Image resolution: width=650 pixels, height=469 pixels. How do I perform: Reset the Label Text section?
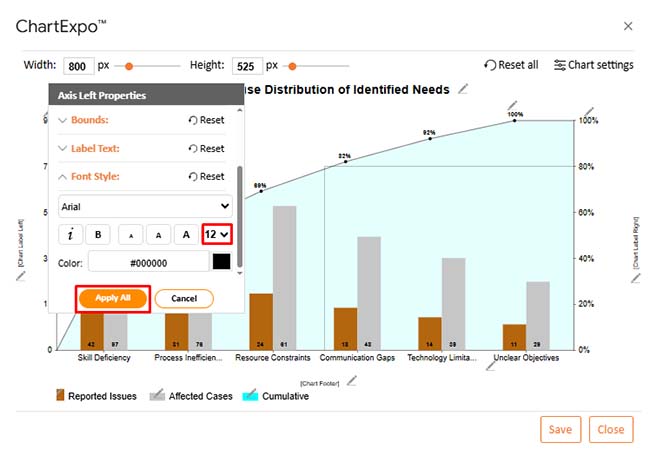pos(206,149)
